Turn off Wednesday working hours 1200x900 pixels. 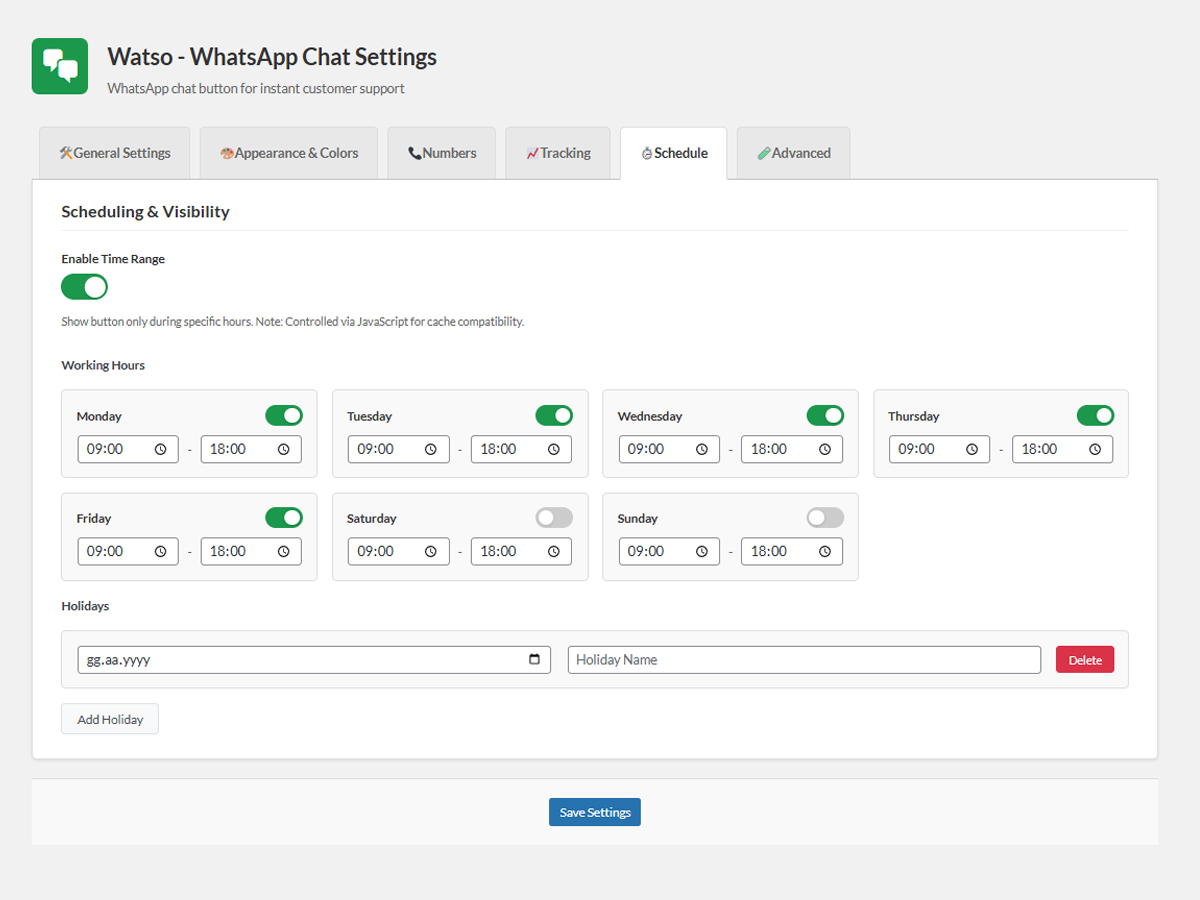point(825,415)
